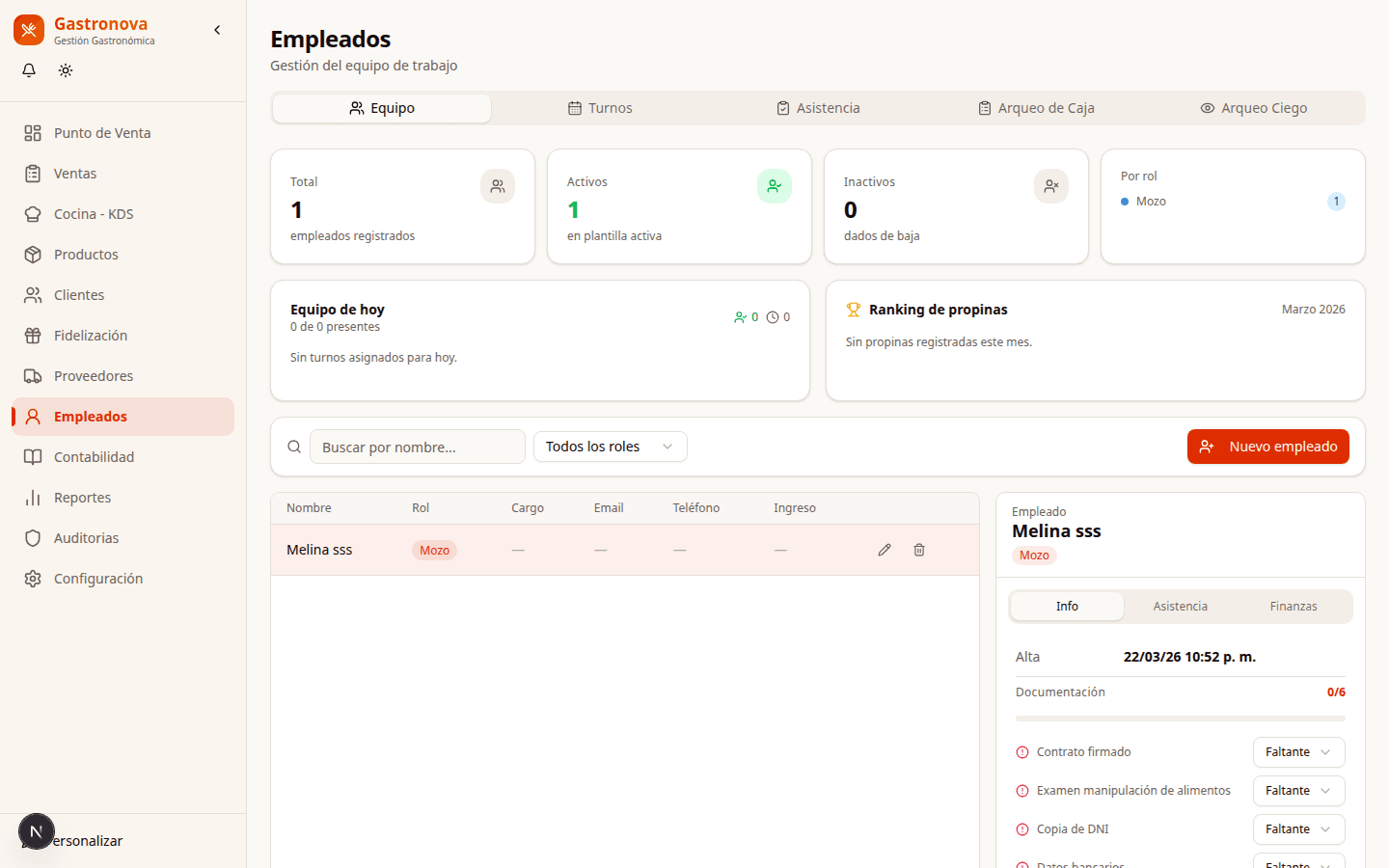Viewport: 1389px width, 868px height.
Task: Open Cocina - KDS in the sidebar
Action: coord(94,214)
